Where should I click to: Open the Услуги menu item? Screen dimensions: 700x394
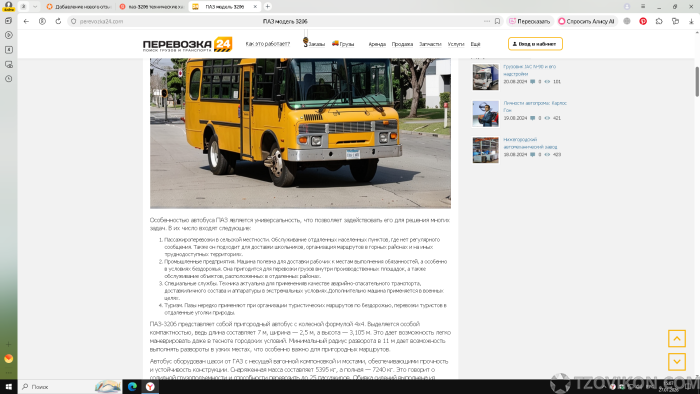pyautogui.click(x=456, y=44)
